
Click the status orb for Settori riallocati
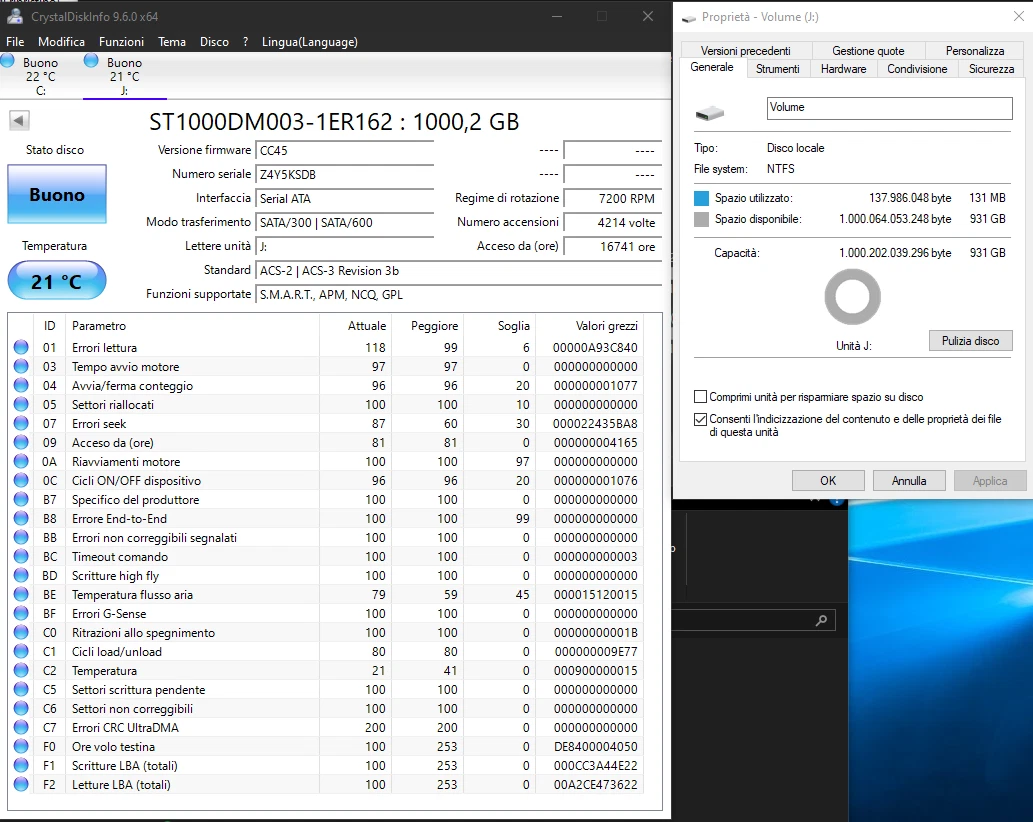tap(21, 404)
